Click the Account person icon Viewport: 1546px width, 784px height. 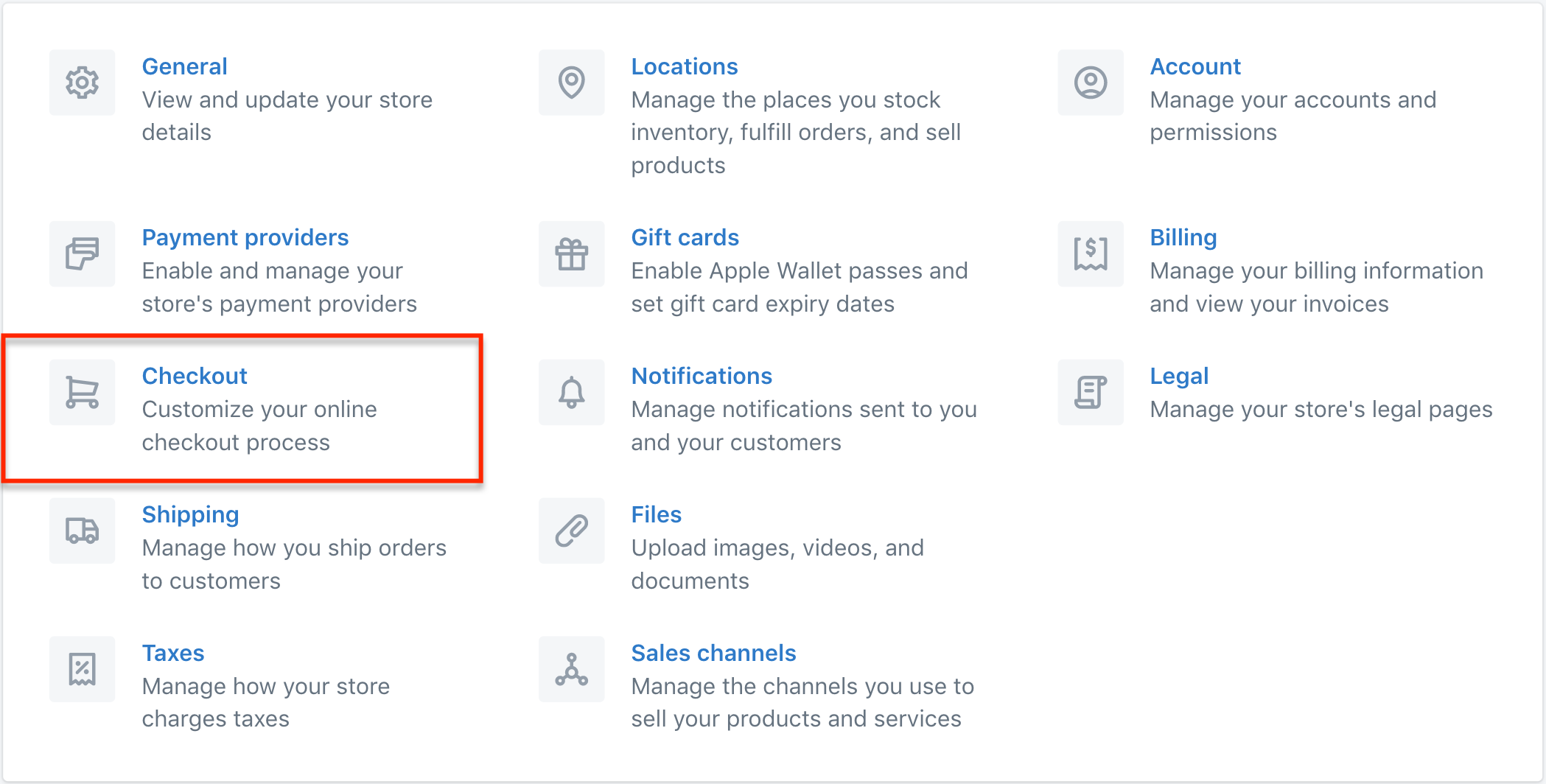[x=1091, y=83]
